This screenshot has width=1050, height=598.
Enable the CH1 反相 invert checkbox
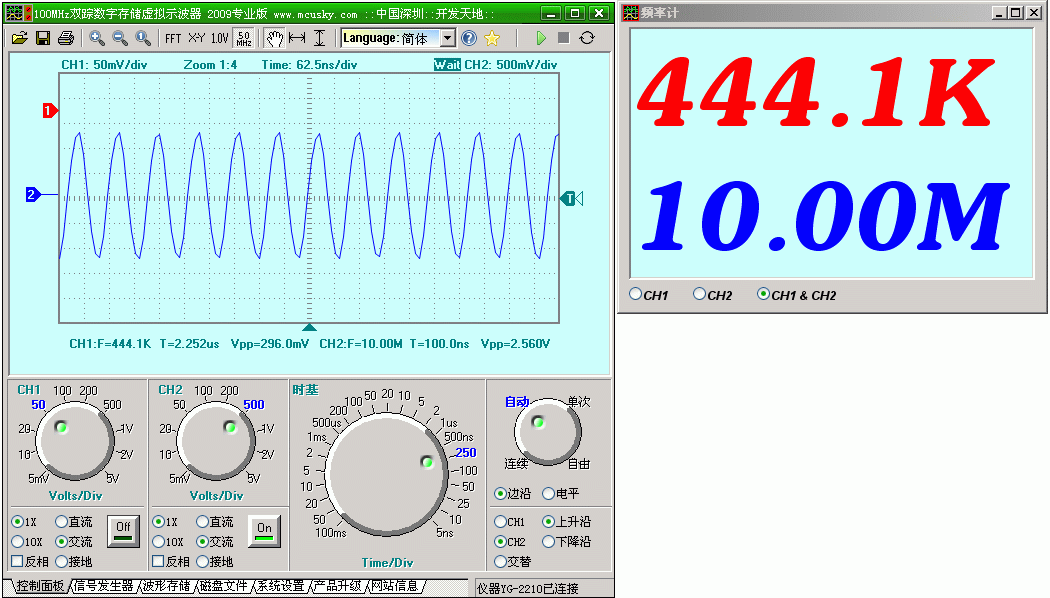17,562
